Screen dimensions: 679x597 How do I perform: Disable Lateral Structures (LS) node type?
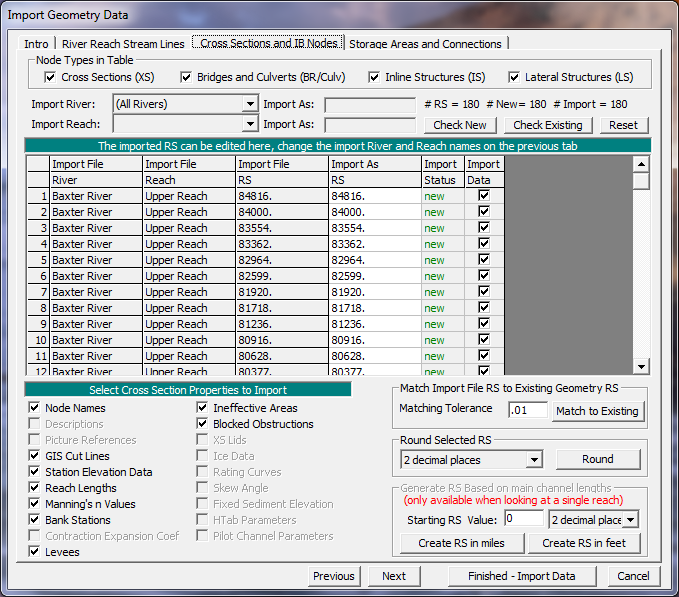515,77
